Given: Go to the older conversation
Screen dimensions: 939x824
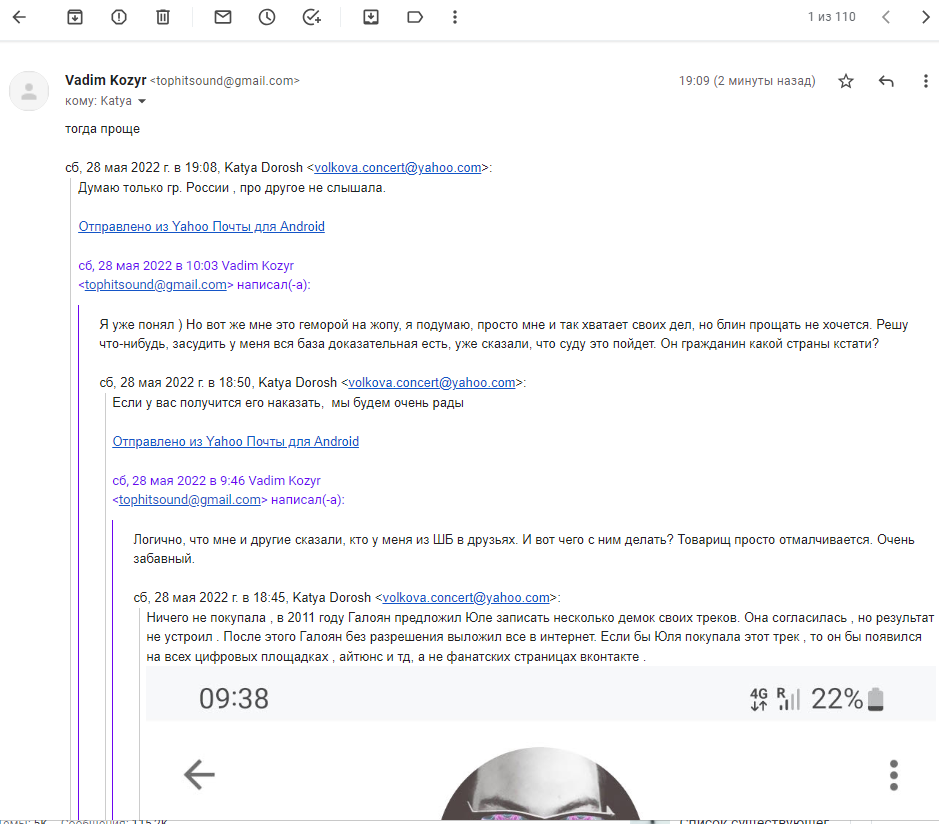Looking at the screenshot, I should [x=926, y=17].
